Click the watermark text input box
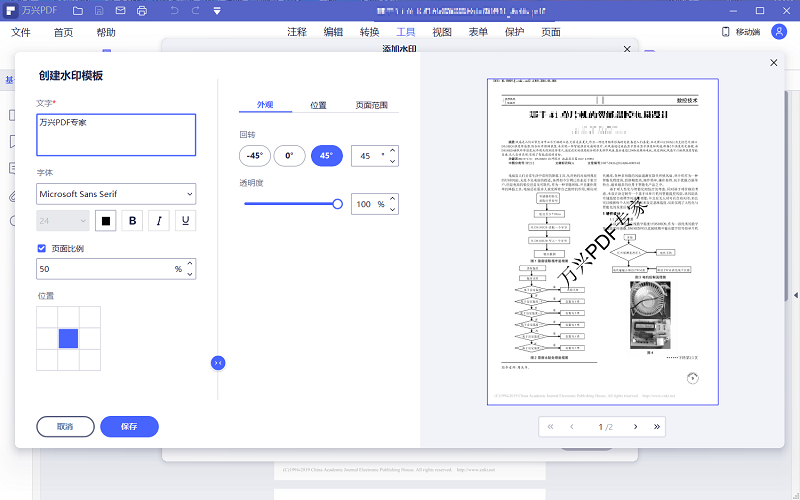 [116, 134]
